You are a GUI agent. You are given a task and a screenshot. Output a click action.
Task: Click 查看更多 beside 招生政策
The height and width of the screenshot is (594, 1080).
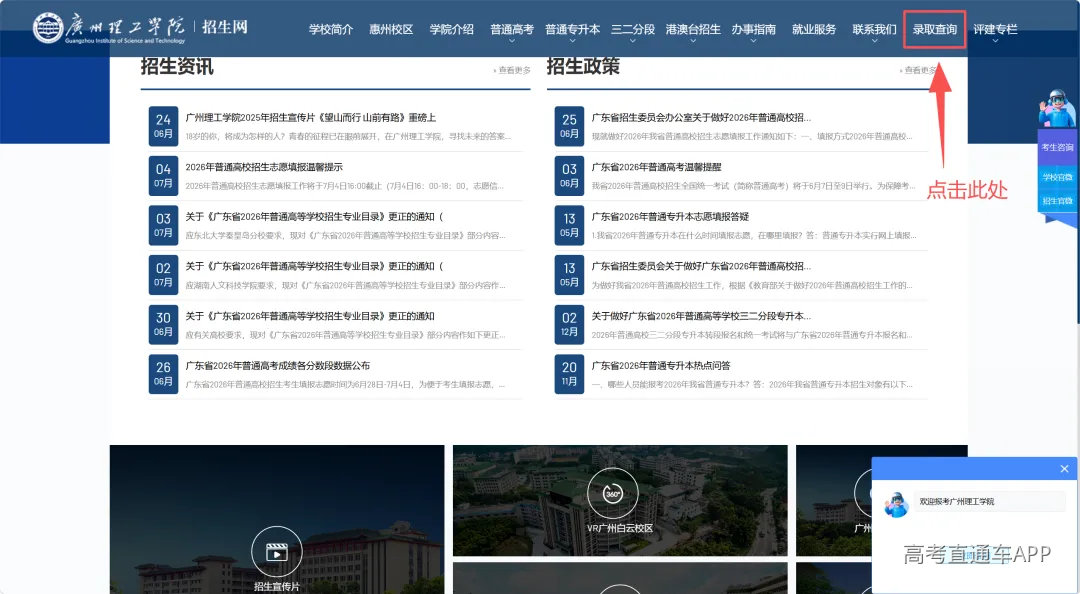click(918, 70)
